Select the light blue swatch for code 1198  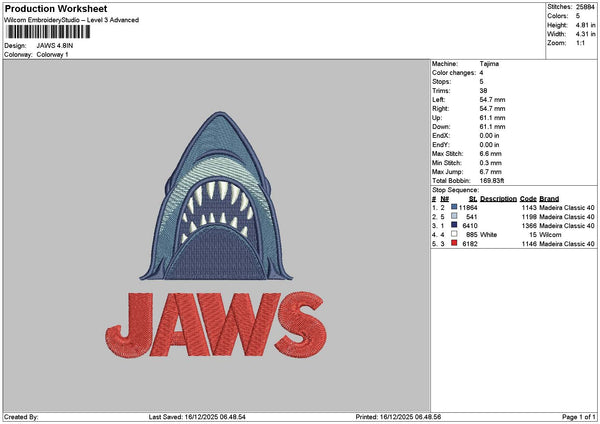[x=455, y=216]
